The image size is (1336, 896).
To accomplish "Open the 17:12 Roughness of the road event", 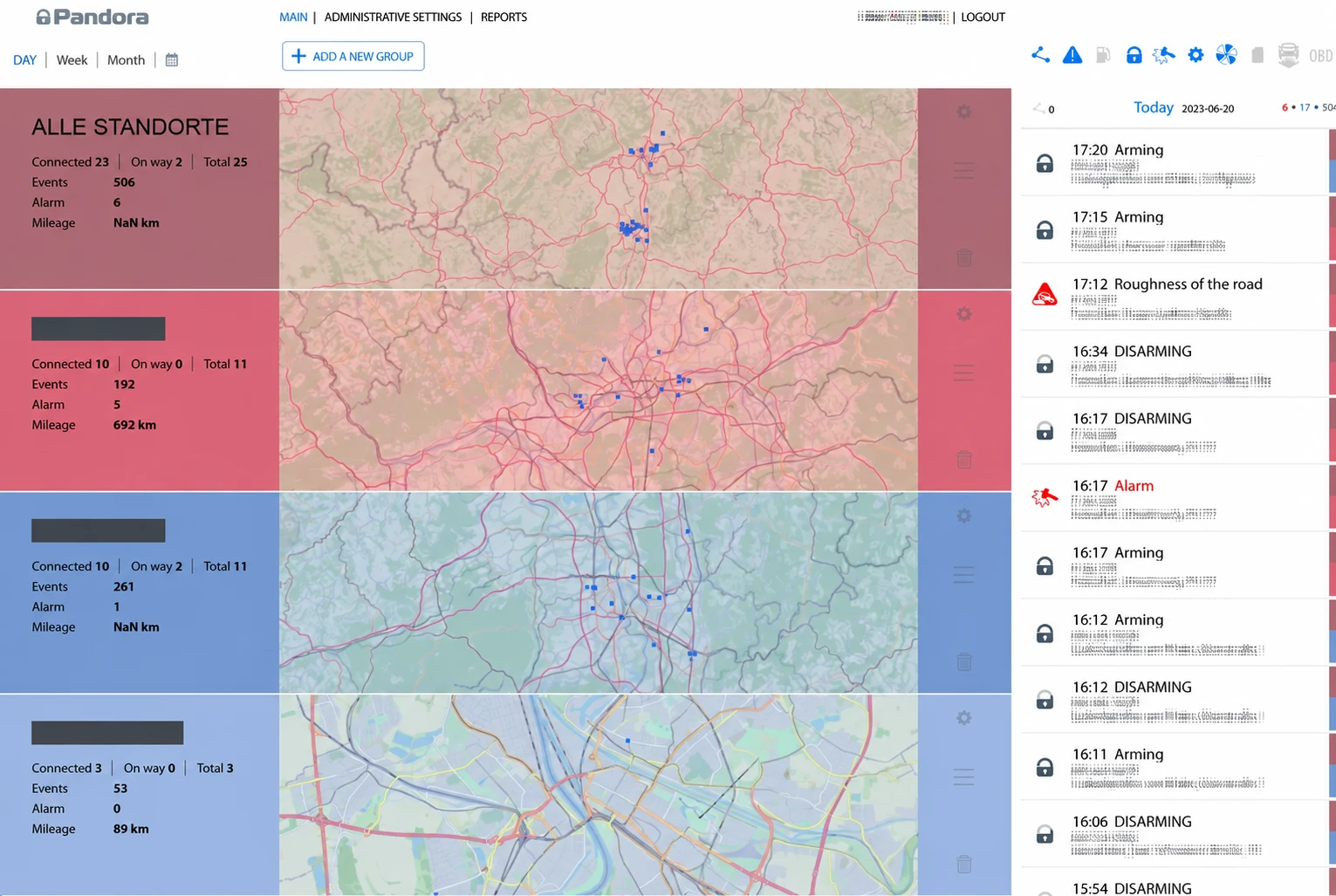I will (1175, 297).
